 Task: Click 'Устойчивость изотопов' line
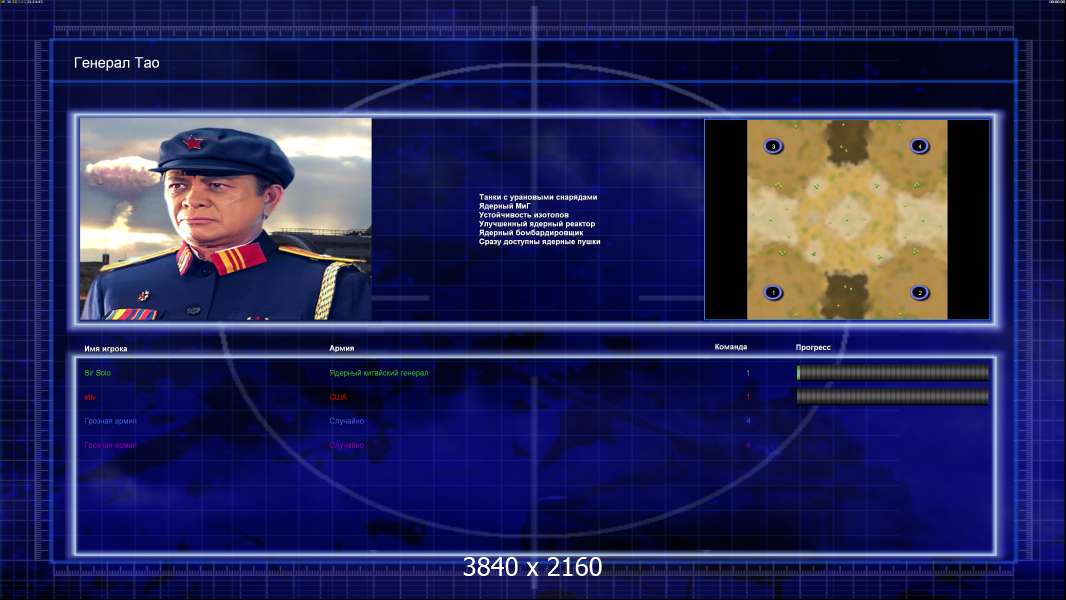pos(523,215)
